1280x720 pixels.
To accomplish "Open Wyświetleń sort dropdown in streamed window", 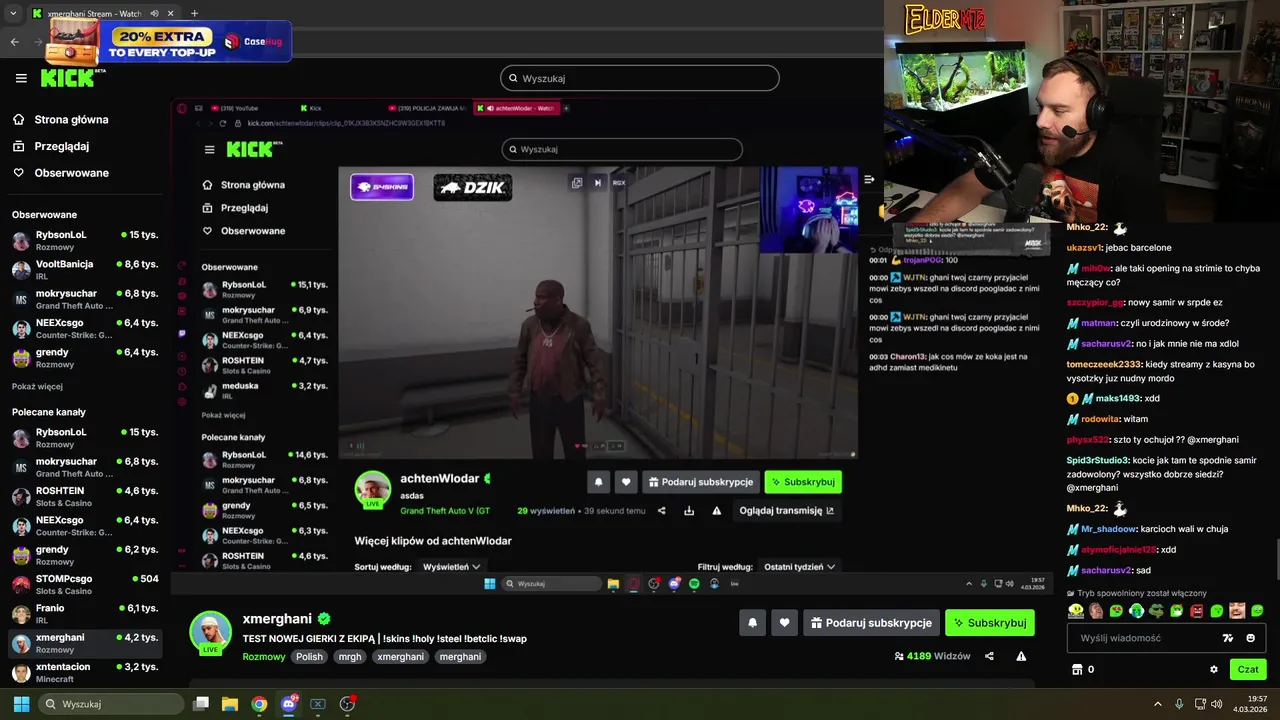I will click(451, 566).
